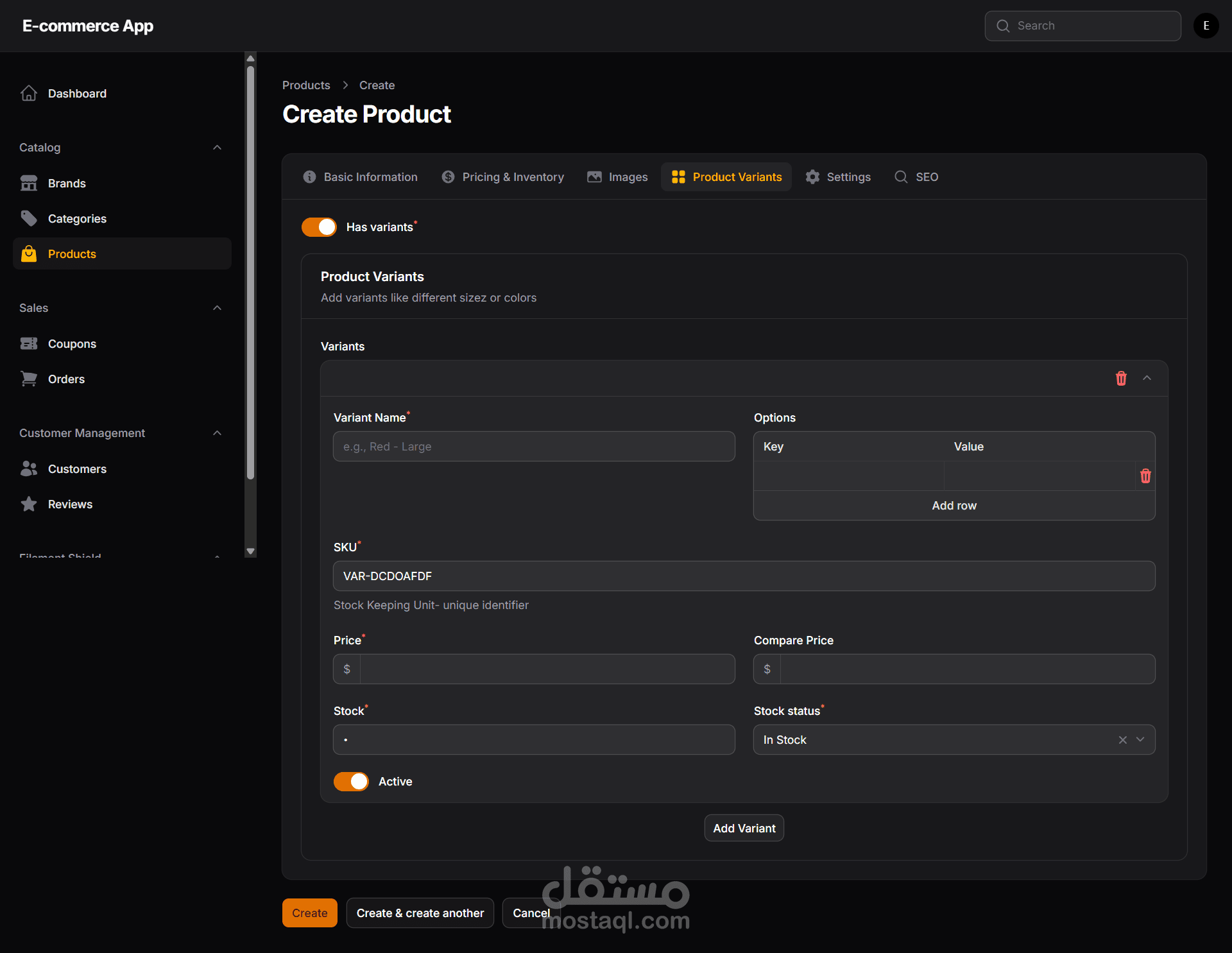Turn off the Active variant toggle

[351, 782]
